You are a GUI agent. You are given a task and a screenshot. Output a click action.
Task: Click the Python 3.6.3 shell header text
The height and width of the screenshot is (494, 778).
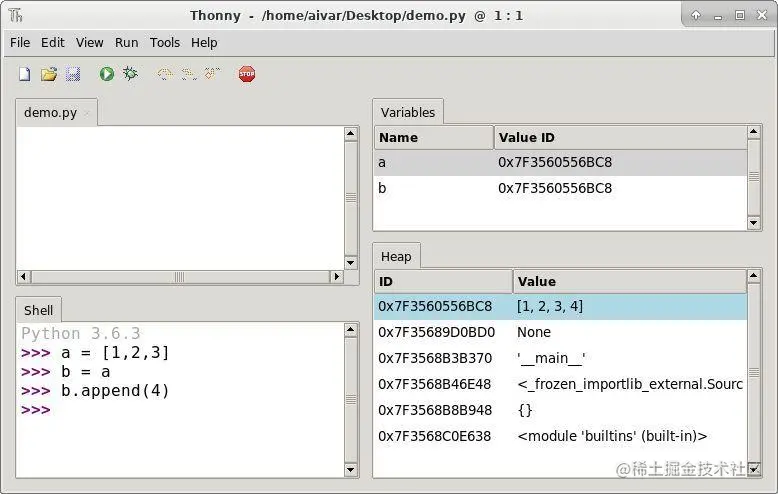pyautogui.click(x=81, y=333)
